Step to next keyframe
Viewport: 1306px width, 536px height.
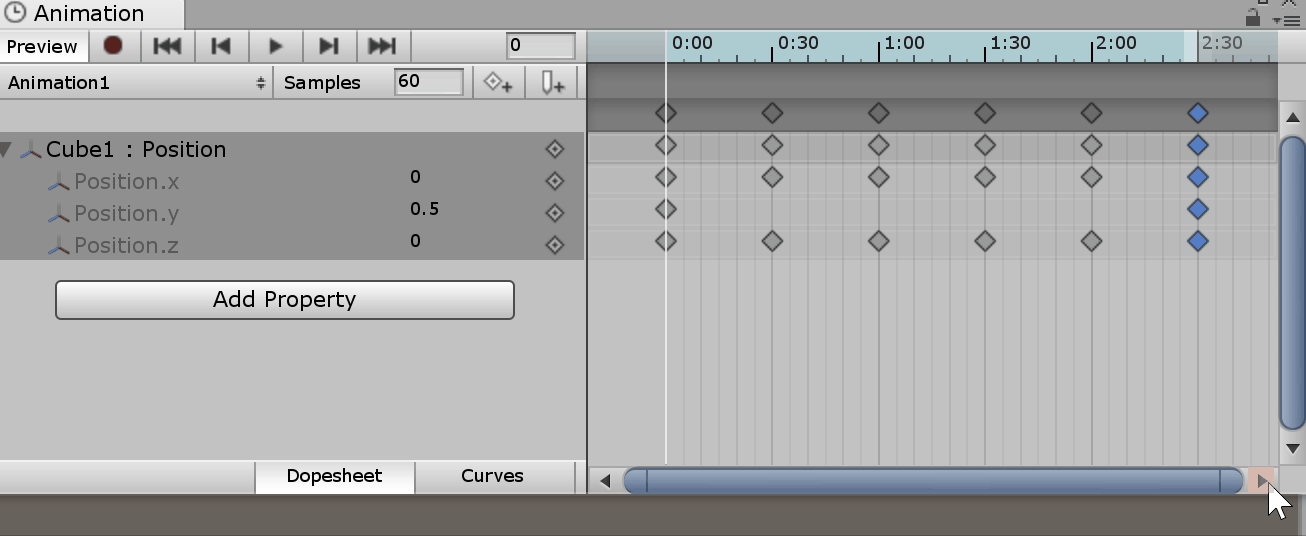pyautogui.click(x=328, y=46)
